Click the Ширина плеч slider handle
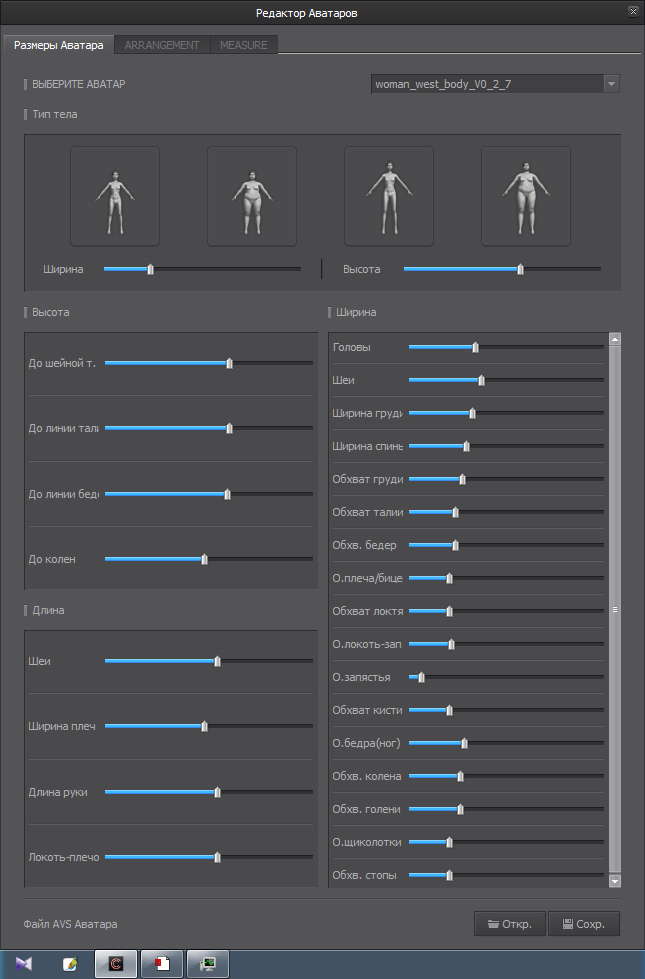The height and width of the screenshot is (979, 645). click(204, 726)
